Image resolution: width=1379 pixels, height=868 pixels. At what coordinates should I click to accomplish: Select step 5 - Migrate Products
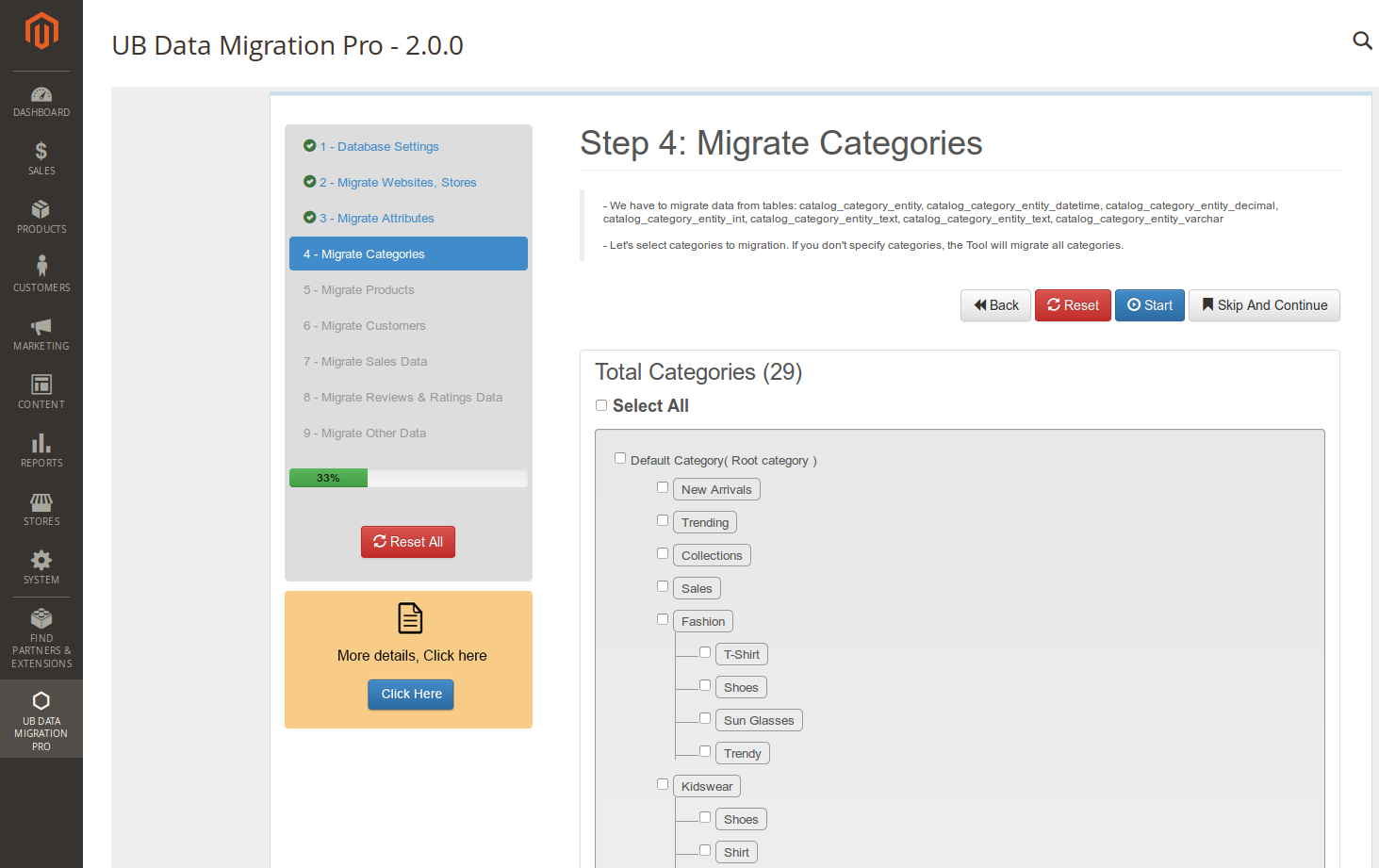[x=408, y=289]
